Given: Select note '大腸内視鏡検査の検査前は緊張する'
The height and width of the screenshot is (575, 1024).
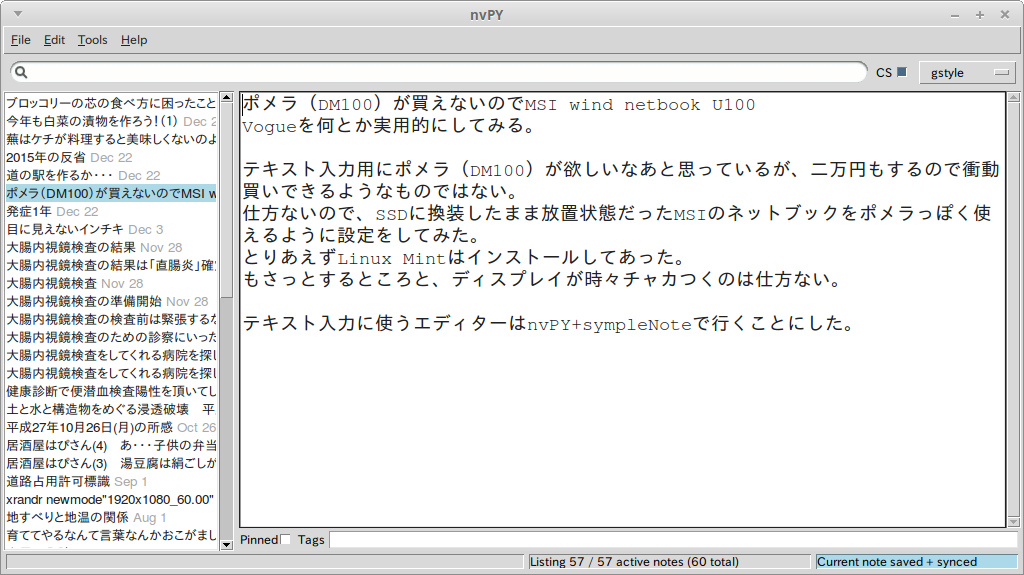Looking at the screenshot, I should click(111, 320).
